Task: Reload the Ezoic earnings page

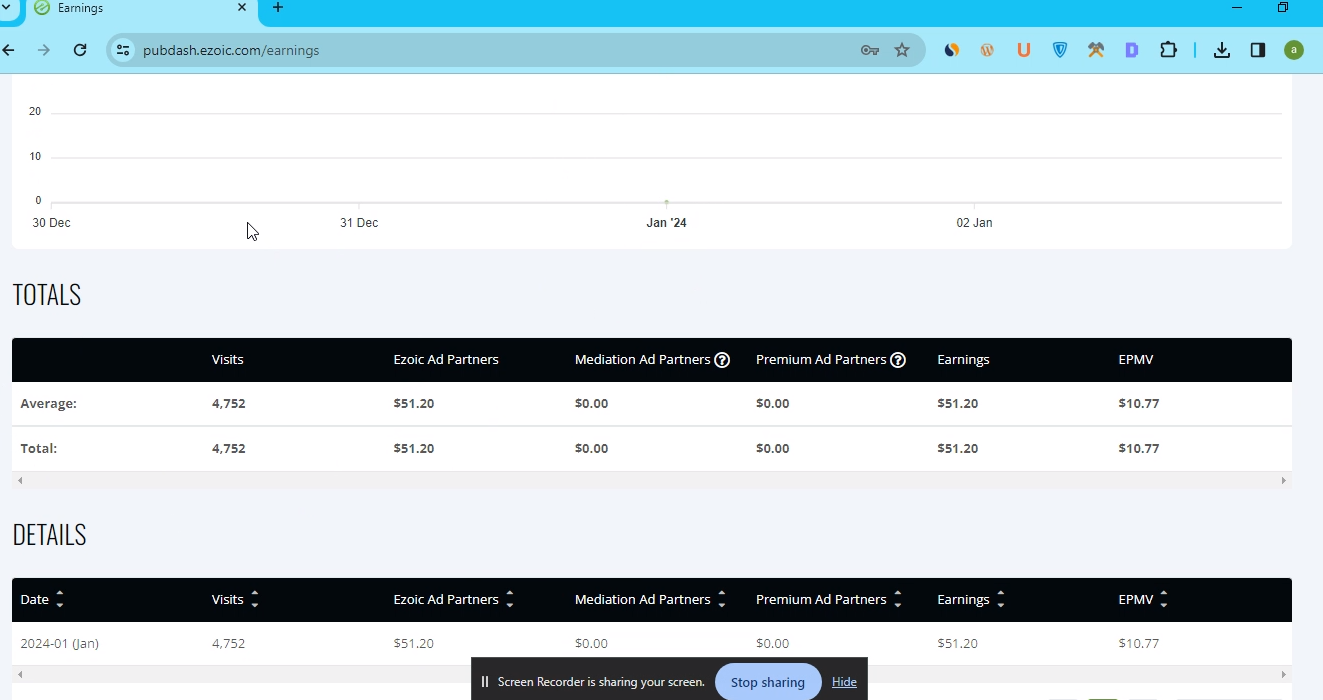Action: pos(80,50)
